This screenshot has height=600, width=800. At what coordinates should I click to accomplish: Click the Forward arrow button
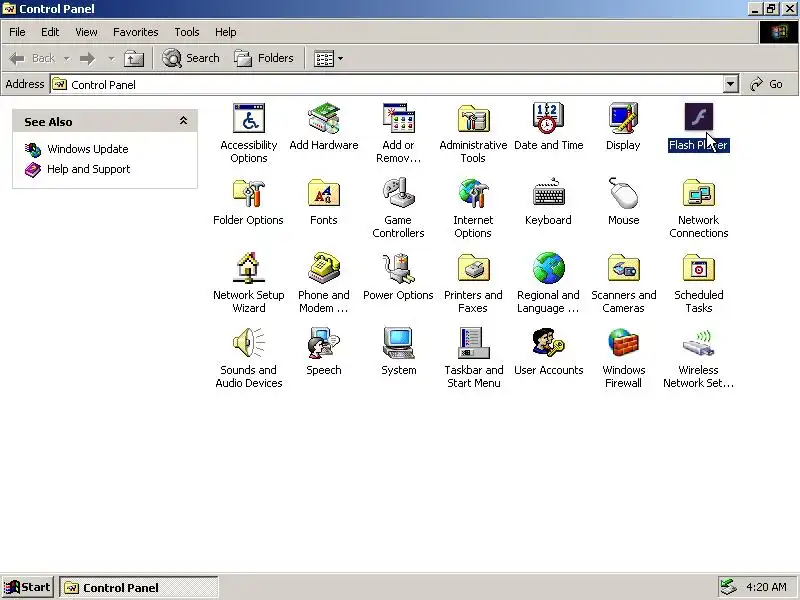[88, 59]
